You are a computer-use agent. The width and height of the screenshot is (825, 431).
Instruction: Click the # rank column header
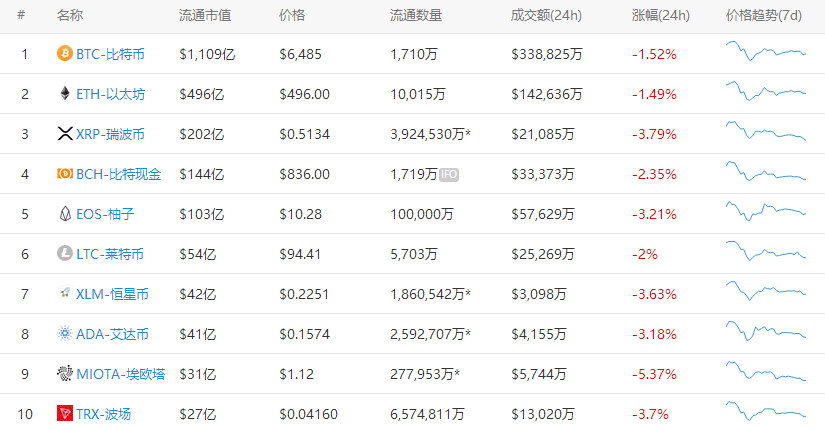pos(21,15)
